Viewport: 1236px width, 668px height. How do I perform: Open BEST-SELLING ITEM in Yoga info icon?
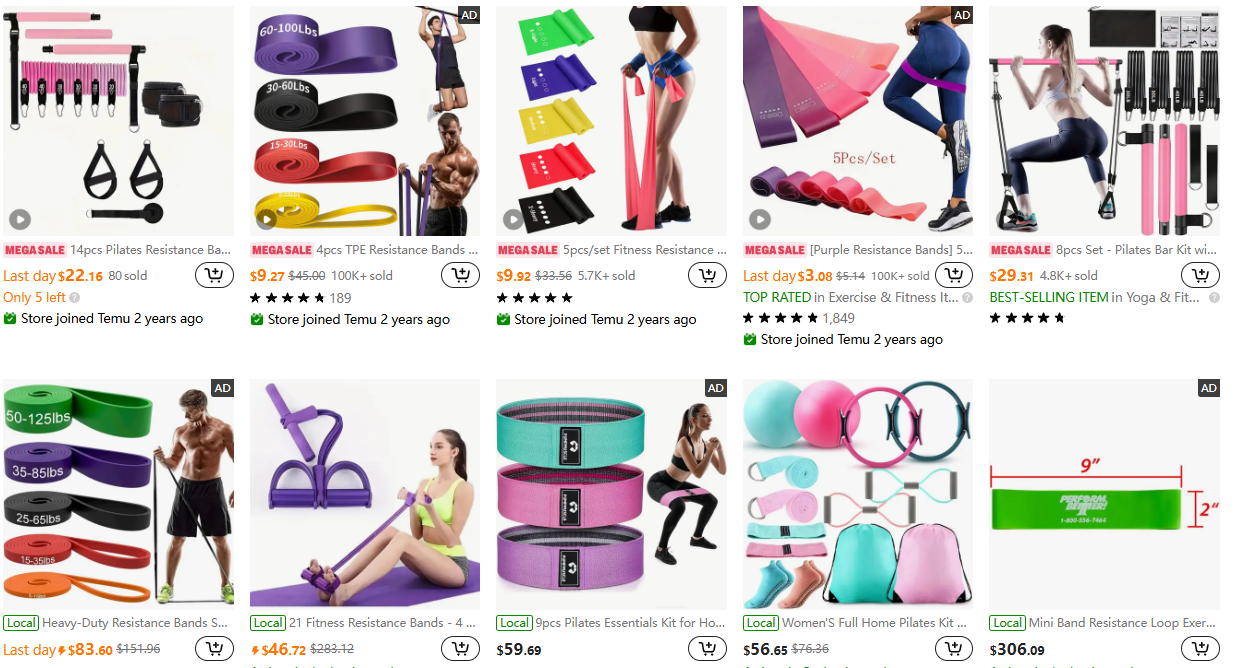click(1214, 298)
